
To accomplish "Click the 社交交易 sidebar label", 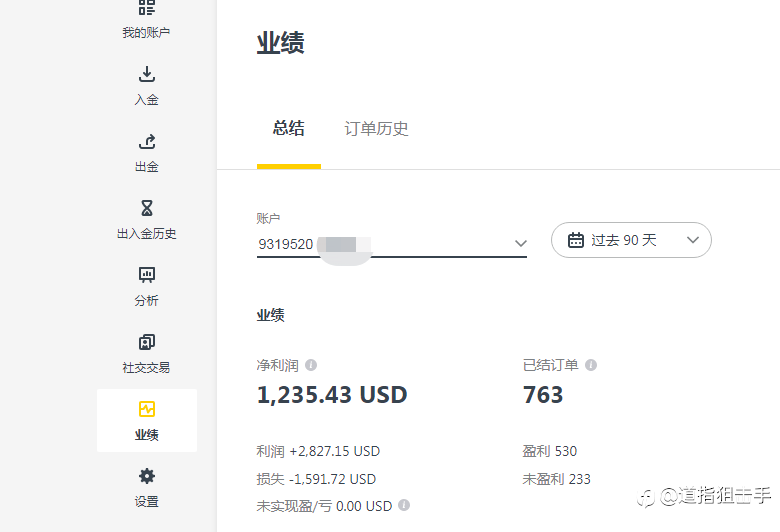I will (x=147, y=368).
